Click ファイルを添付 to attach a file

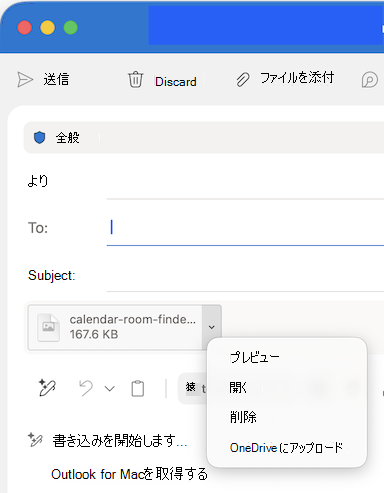(297, 78)
